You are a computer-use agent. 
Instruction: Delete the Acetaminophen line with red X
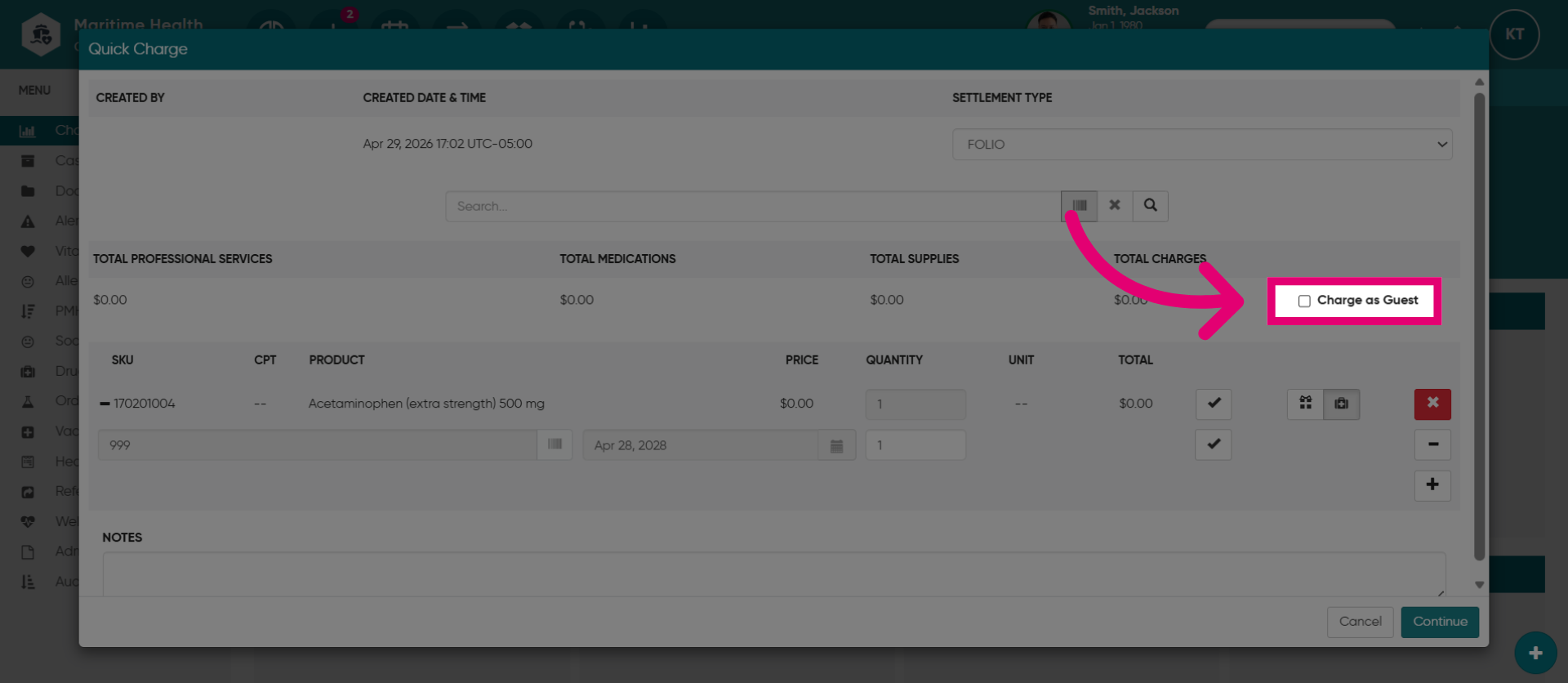1432,404
